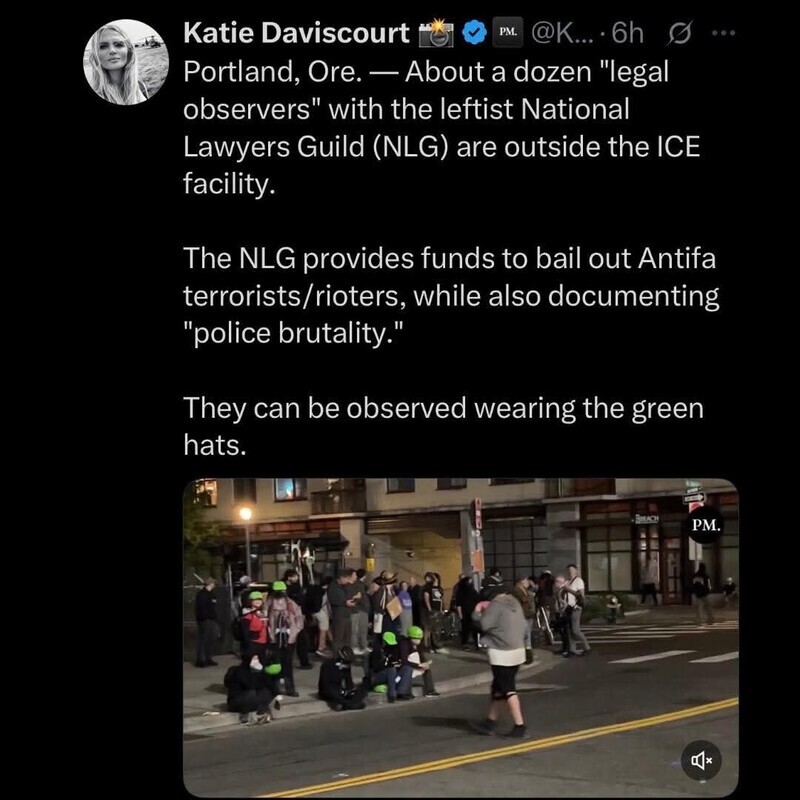The image size is (800, 800).
Task: Click the camera emoji next to name
Action: pyautogui.click(x=436, y=33)
